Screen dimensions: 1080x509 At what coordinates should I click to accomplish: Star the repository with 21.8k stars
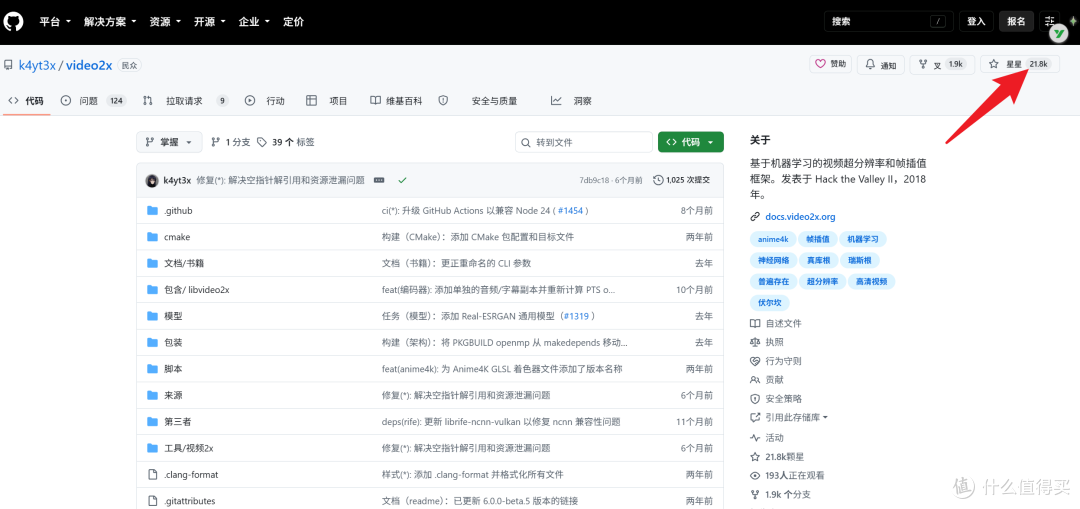pos(1020,64)
